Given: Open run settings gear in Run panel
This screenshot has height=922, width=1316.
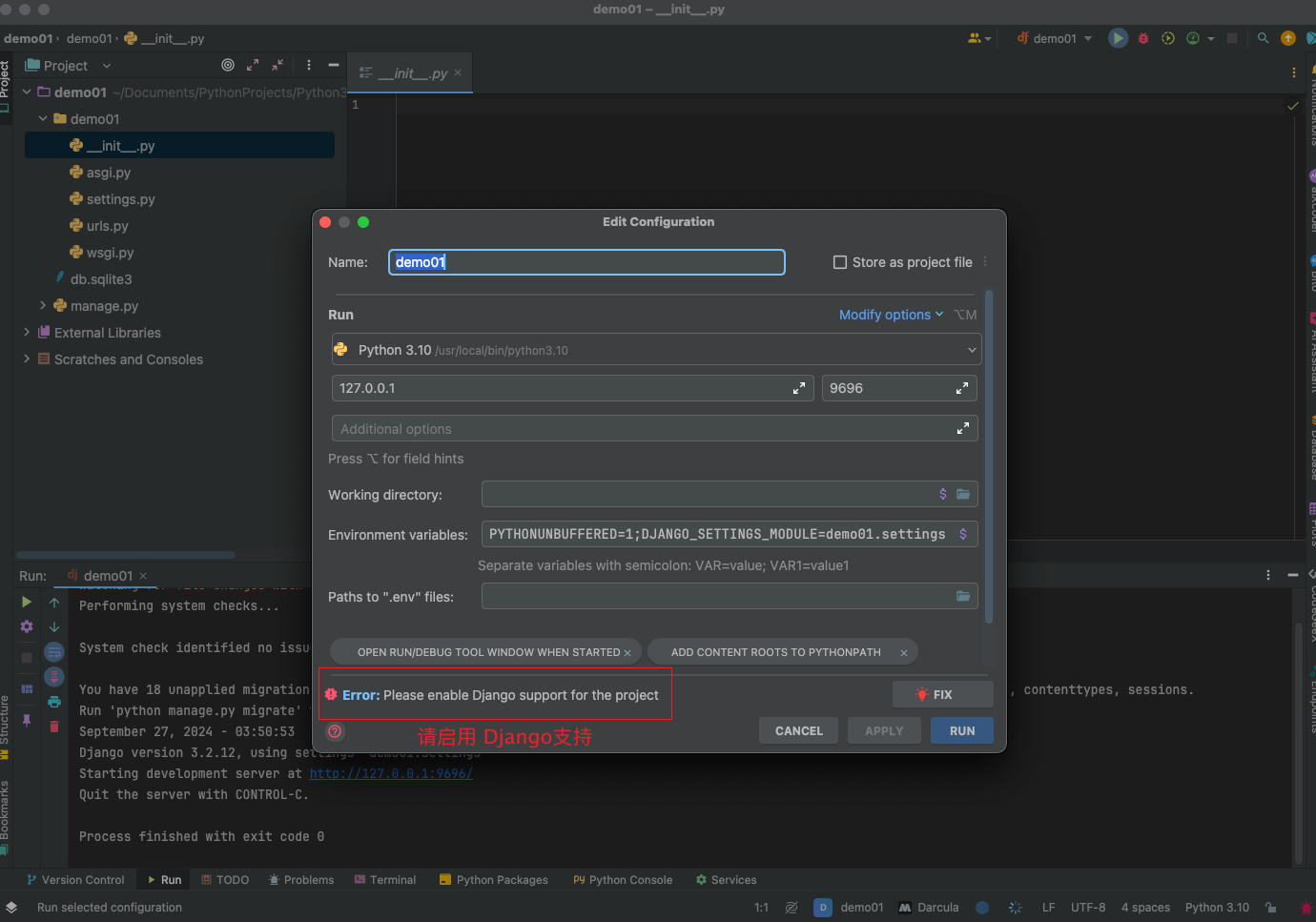Looking at the screenshot, I should pos(27,626).
